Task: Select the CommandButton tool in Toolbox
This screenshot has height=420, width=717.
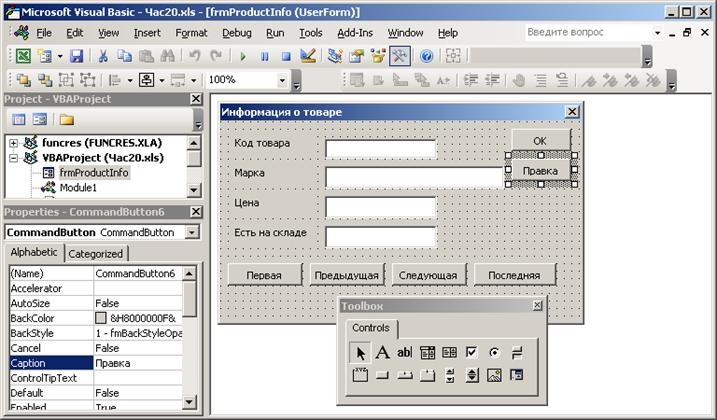Action: [382, 375]
